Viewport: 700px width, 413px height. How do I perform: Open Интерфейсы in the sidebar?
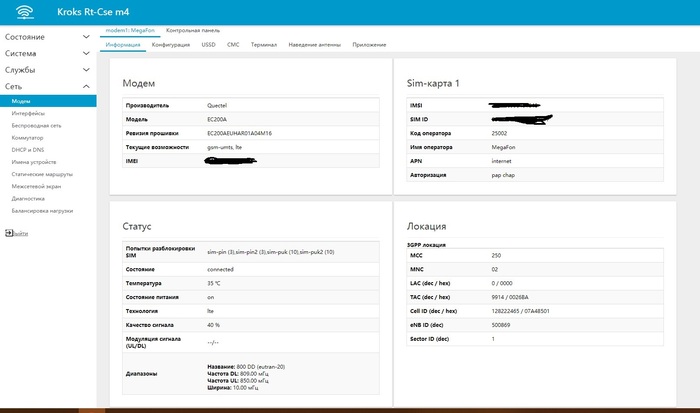click(x=28, y=113)
